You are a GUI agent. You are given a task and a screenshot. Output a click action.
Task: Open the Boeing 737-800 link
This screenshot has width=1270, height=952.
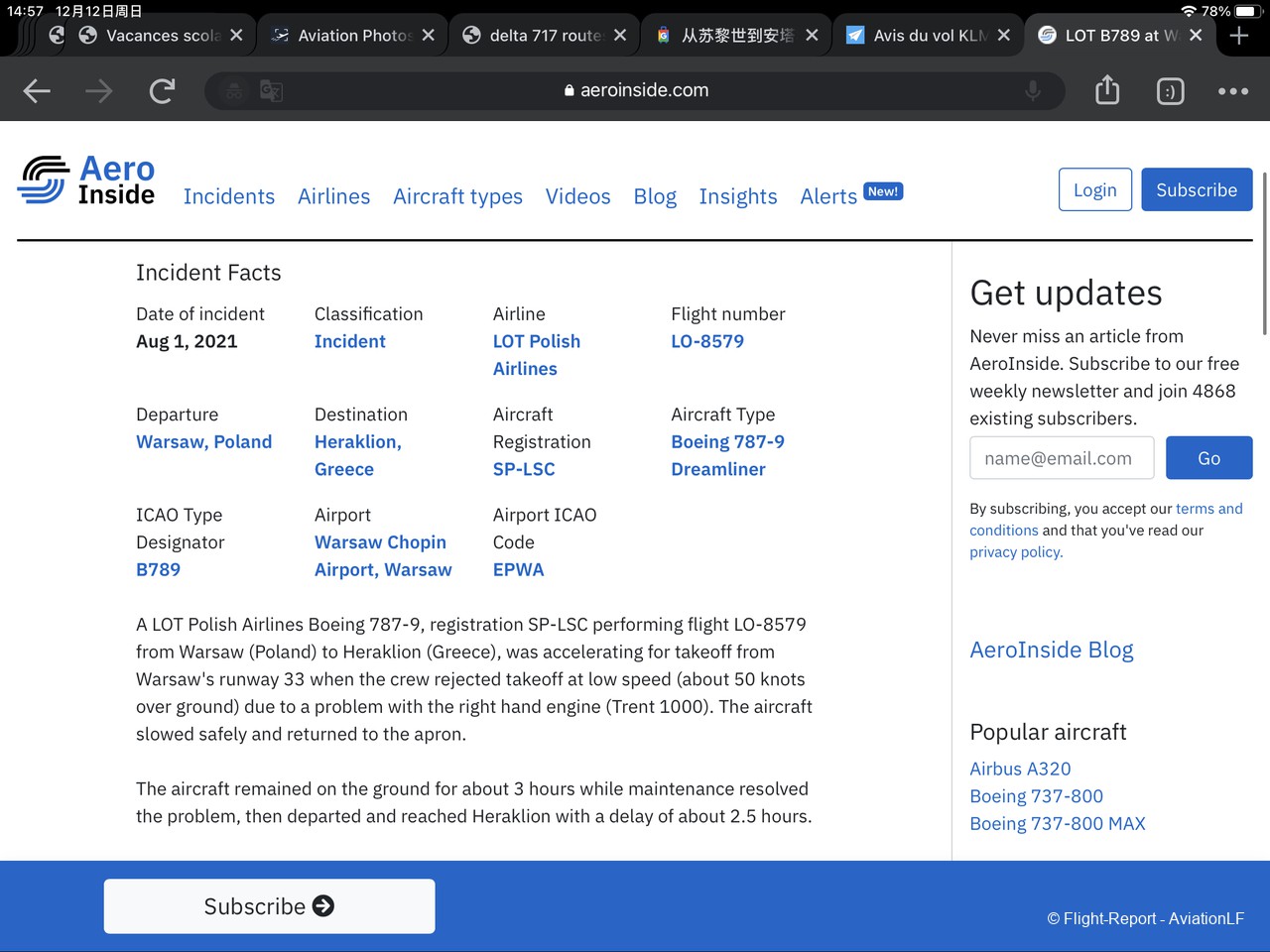1036,796
